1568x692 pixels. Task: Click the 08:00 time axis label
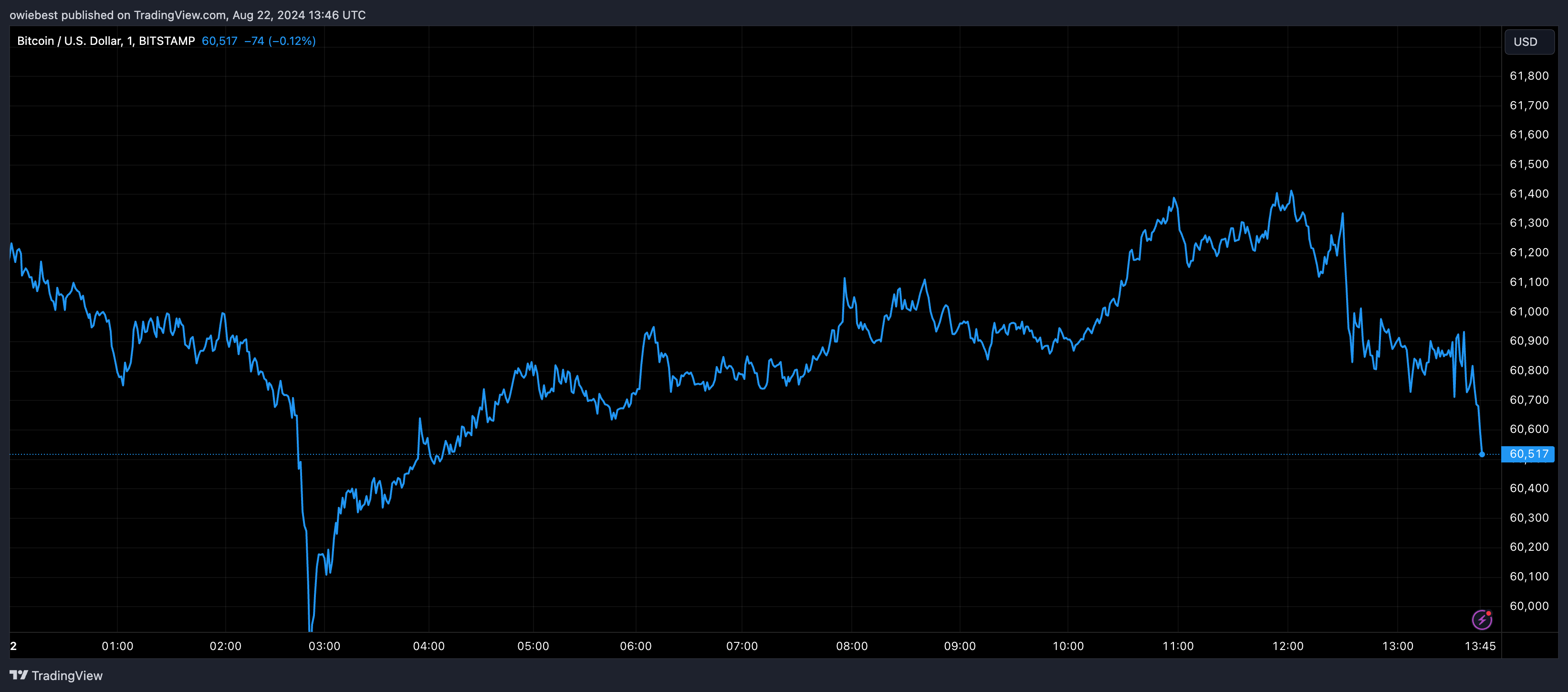coord(852,646)
